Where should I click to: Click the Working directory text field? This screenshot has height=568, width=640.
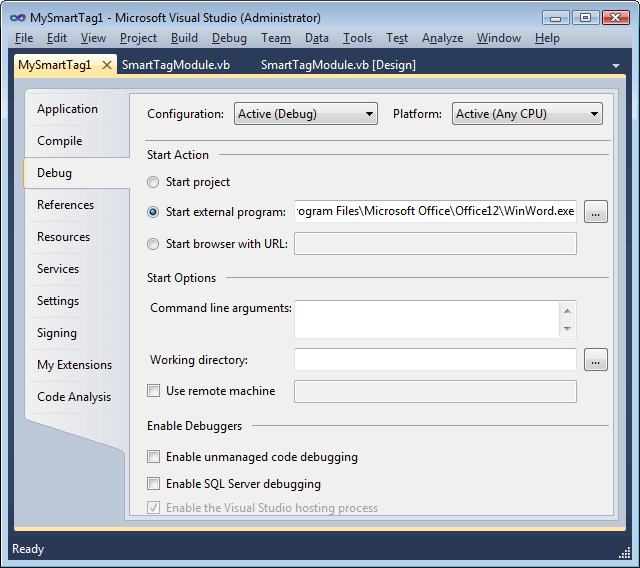click(x=435, y=359)
